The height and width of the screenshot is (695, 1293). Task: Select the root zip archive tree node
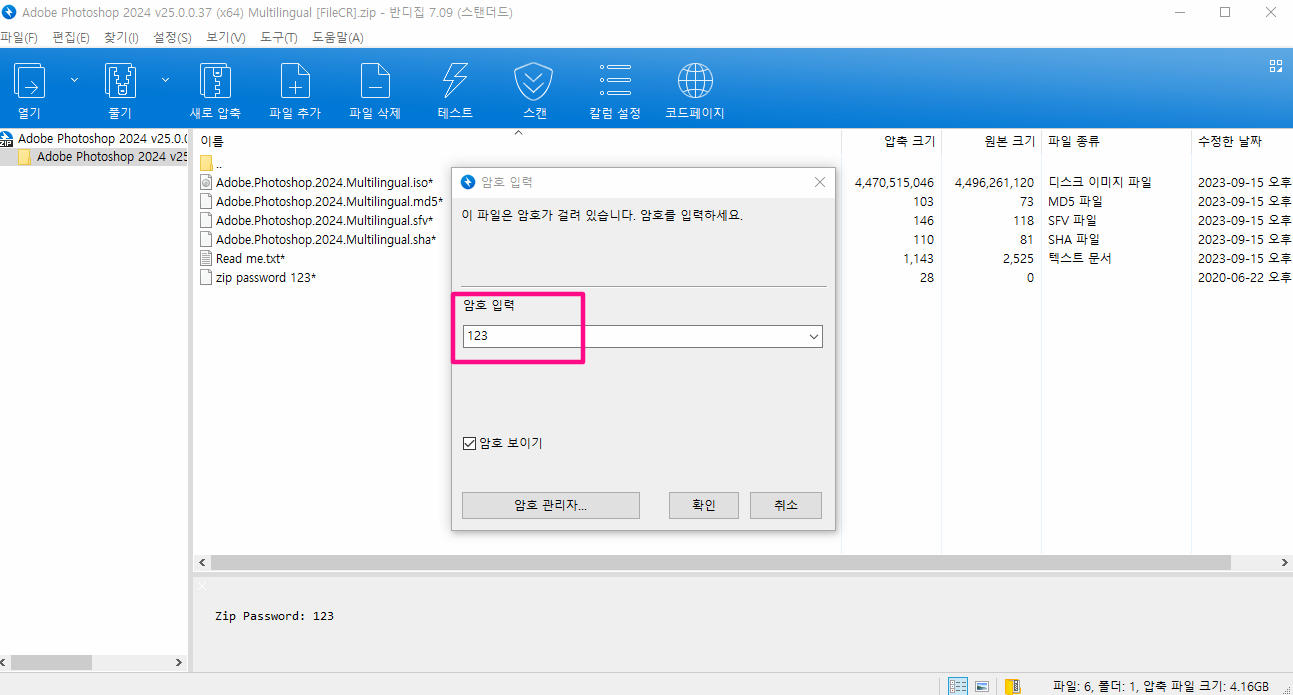coord(94,138)
